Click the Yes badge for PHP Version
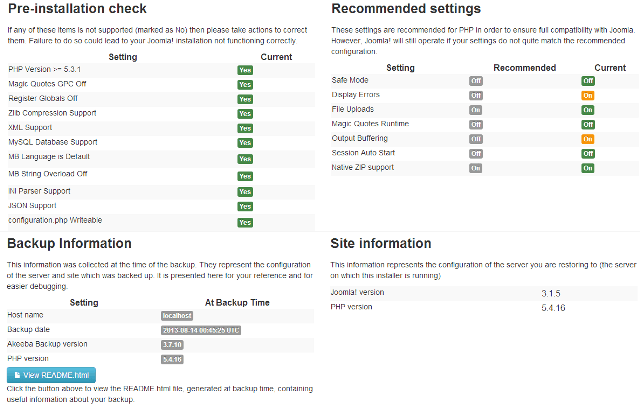Image resolution: width=640 pixels, height=405 pixels. pyautogui.click(x=245, y=70)
